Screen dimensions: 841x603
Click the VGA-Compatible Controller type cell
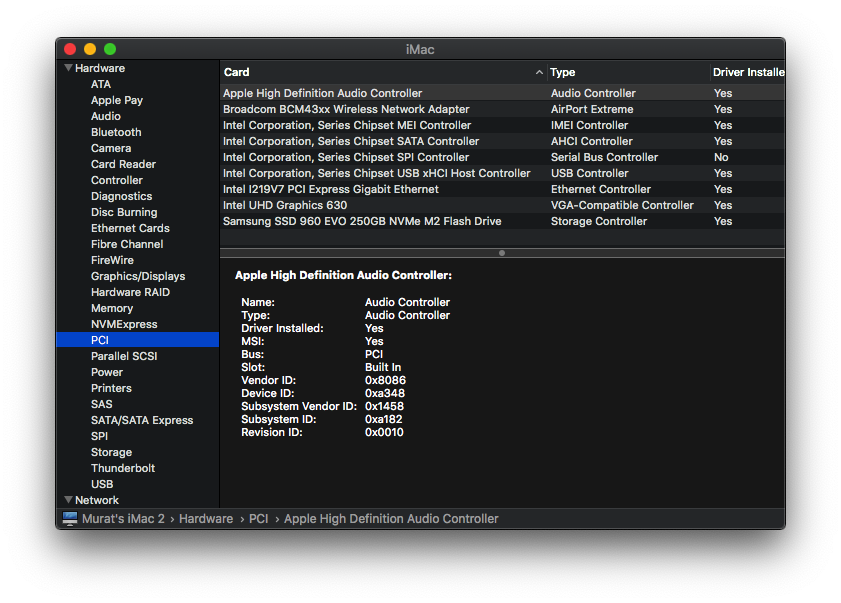(x=622, y=205)
